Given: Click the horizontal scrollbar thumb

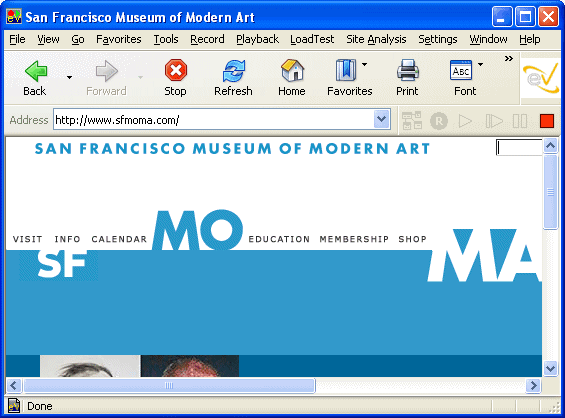Looking at the screenshot, I should coord(169,386).
